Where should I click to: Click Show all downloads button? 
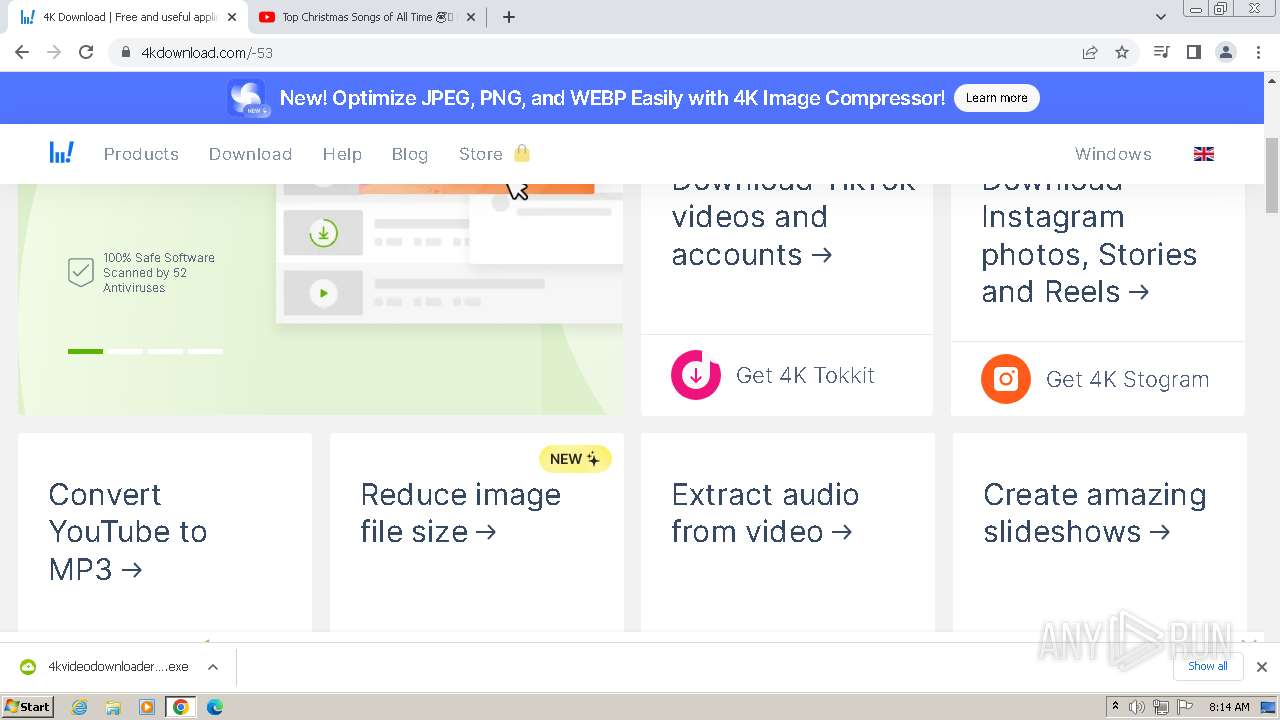1208,666
